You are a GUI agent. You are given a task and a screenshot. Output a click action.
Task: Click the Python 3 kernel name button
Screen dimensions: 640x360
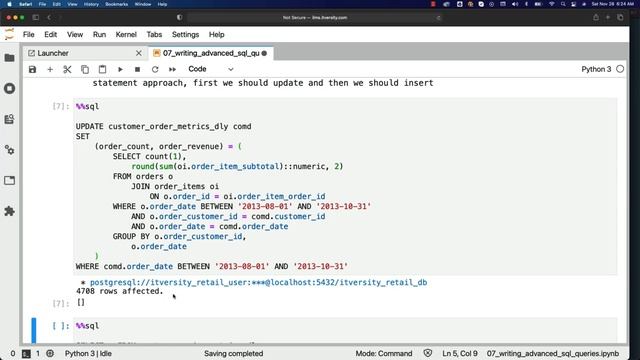[x=596, y=69]
